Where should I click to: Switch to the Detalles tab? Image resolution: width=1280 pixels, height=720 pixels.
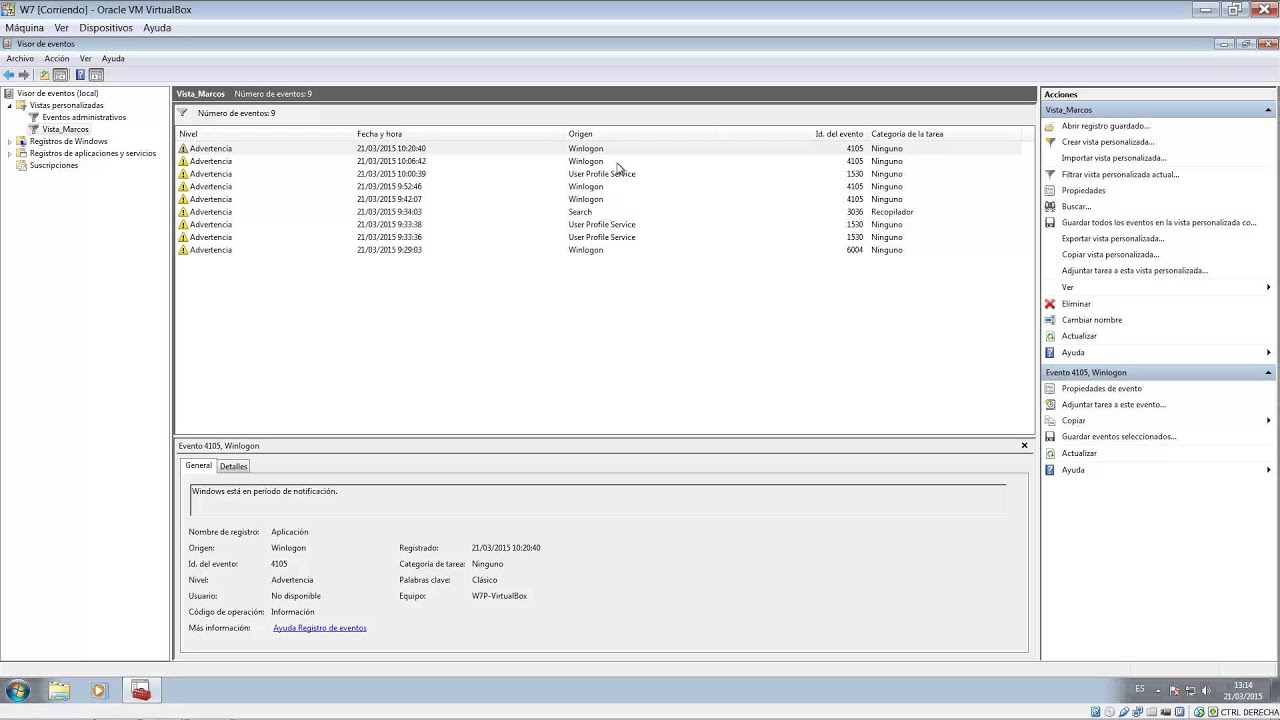pyautogui.click(x=234, y=466)
